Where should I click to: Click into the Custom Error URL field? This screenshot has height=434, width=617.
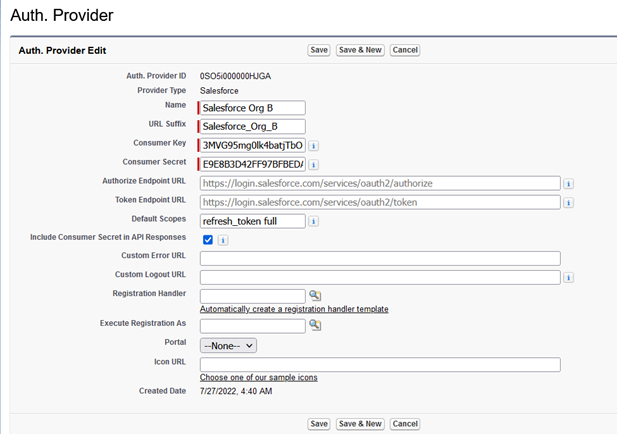tap(380, 258)
